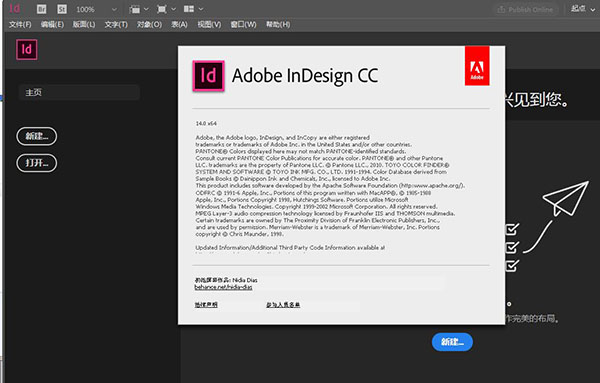Click the Publish Online button
This screenshot has width=600, height=383.
coord(525,10)
